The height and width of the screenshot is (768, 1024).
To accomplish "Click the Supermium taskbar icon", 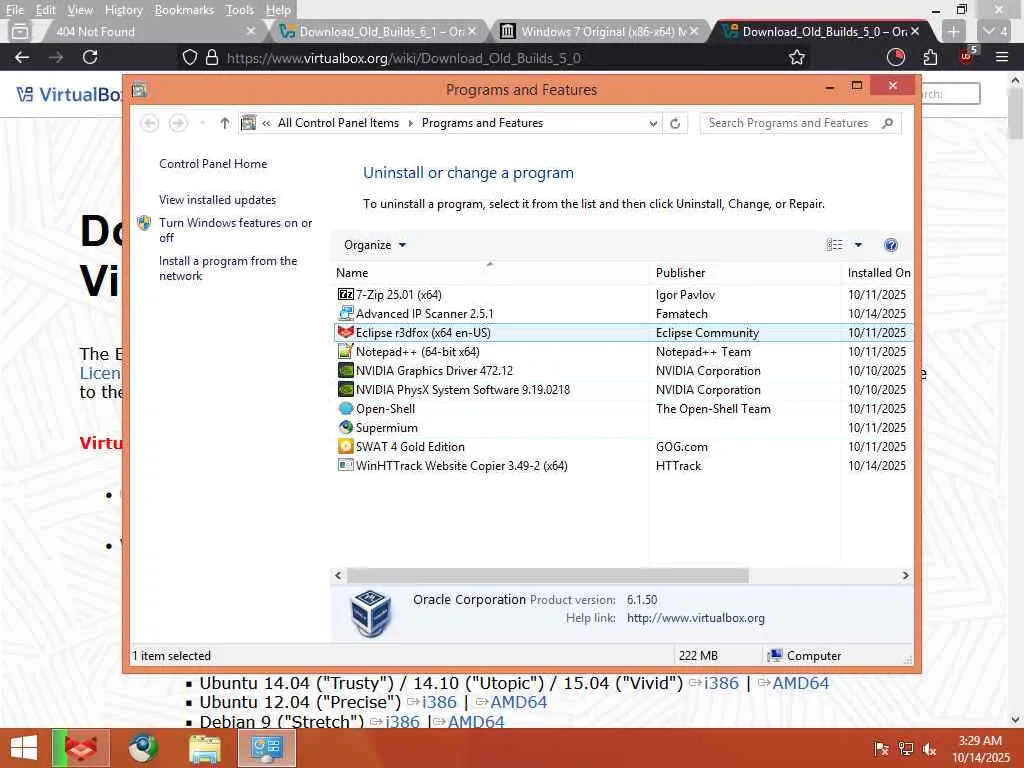I will point(143,748).
